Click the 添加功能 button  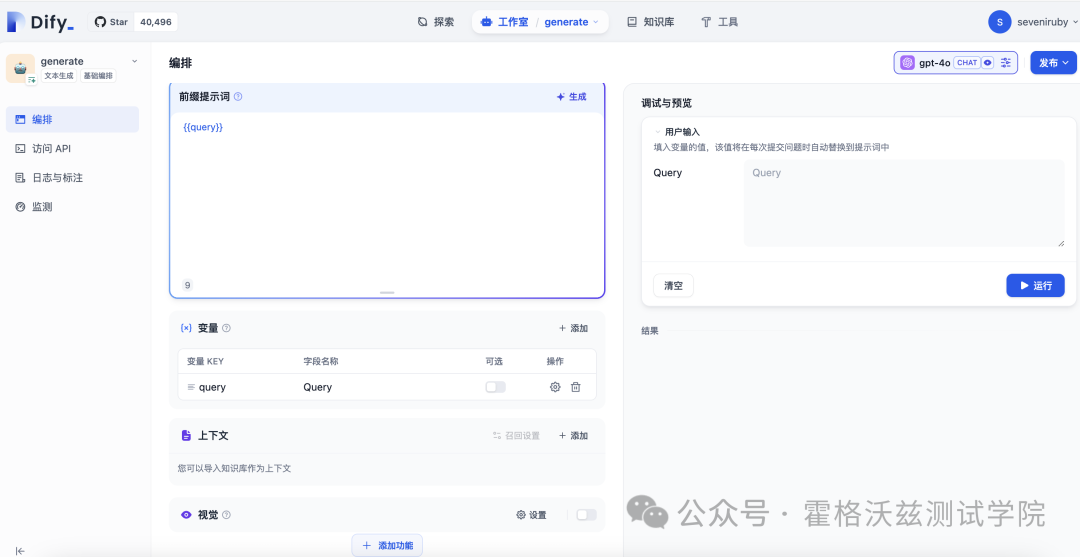tap(387, 545)
